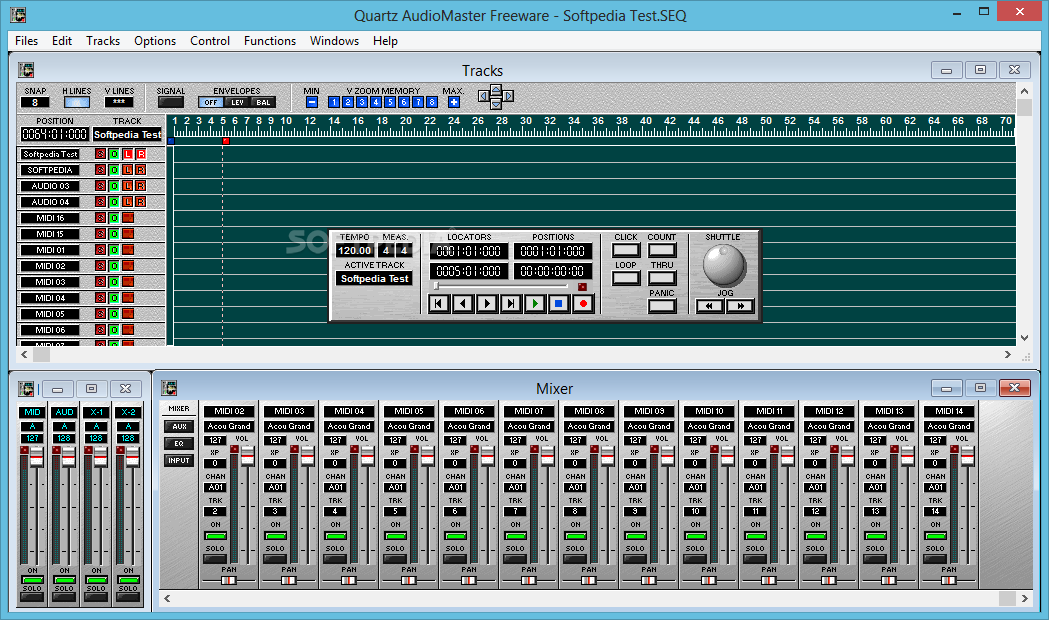Image resolution: width=1049 pixels, height=620 pixels.
Task: Toggle the red record button on MIDI 03 track
Action: click(128, 282)
